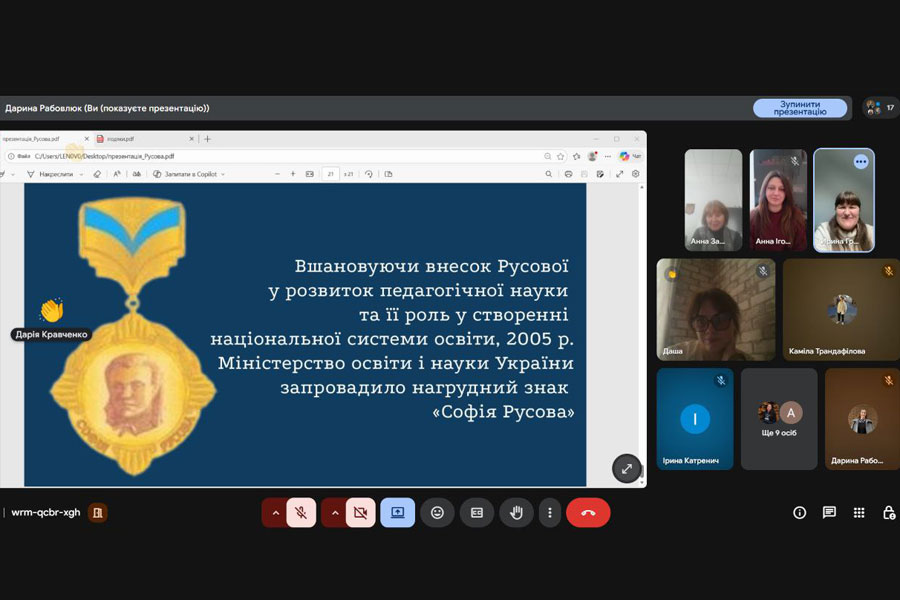The width and height of the screenshot is (900, 600).
Task: Expand video settings chevron beside camera
Action: click(335, 512)
